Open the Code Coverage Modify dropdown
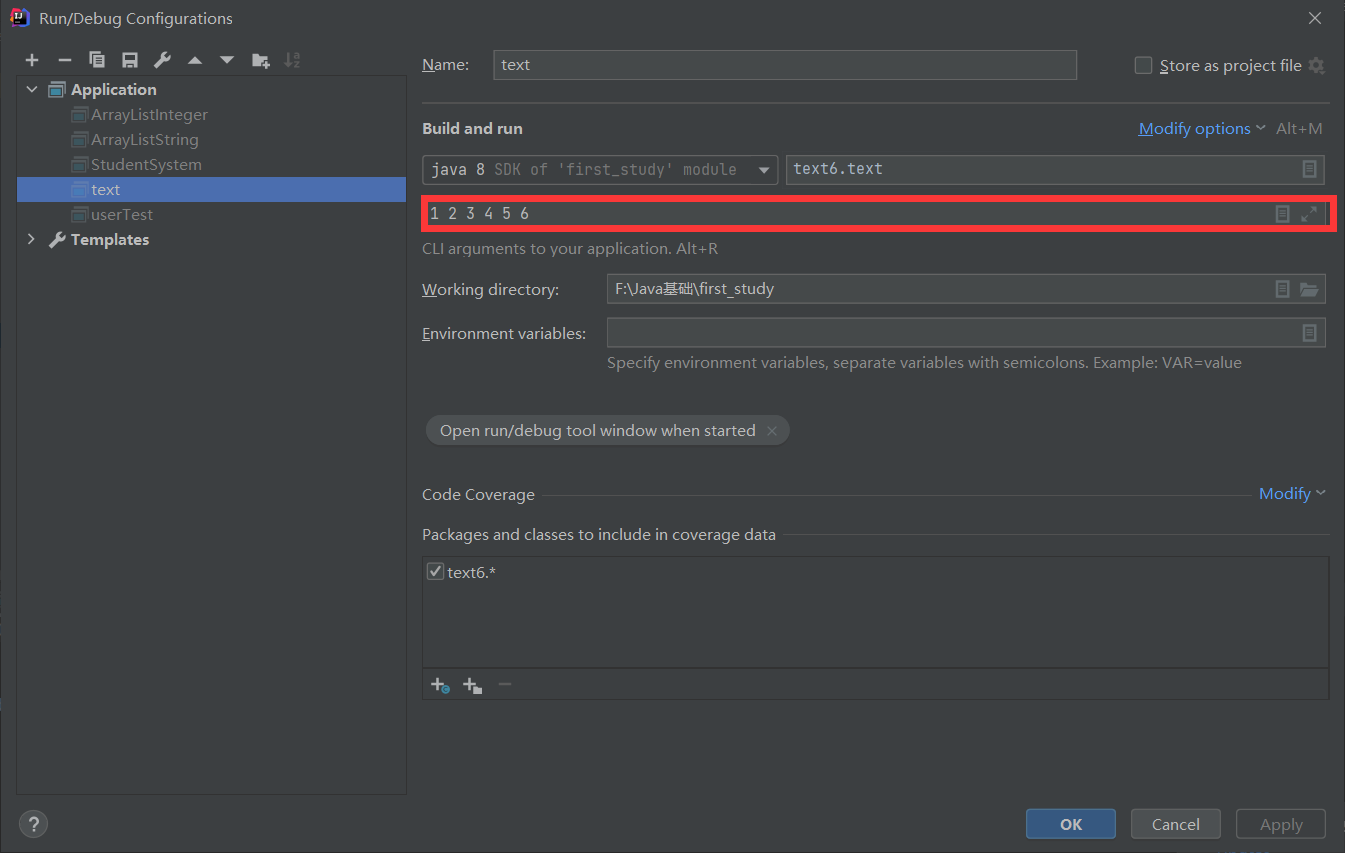The width and height of the screenshot is (1345, 853). (x=1292, y=494)
